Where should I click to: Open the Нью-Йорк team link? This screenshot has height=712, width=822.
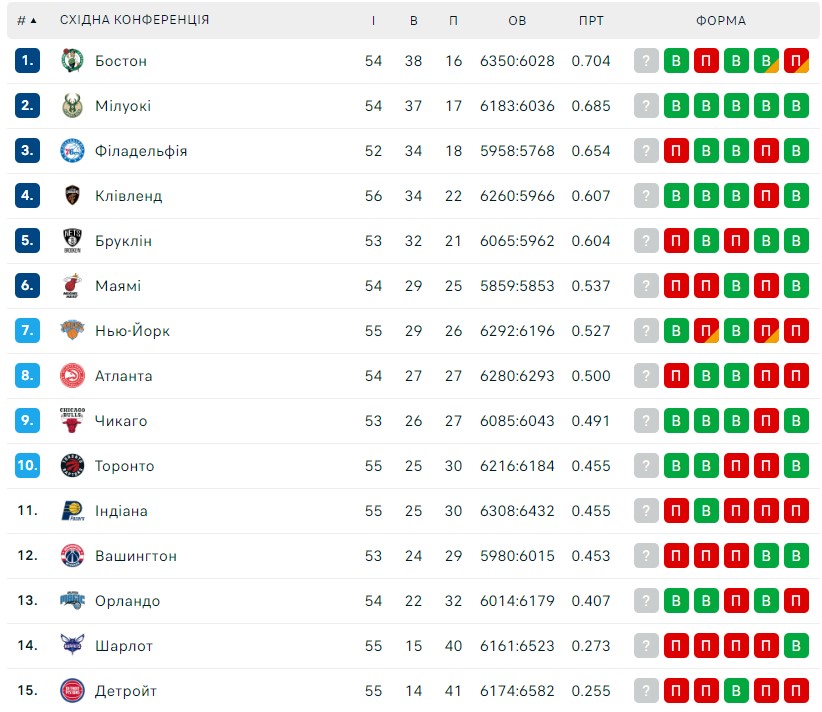click(132, 331)
